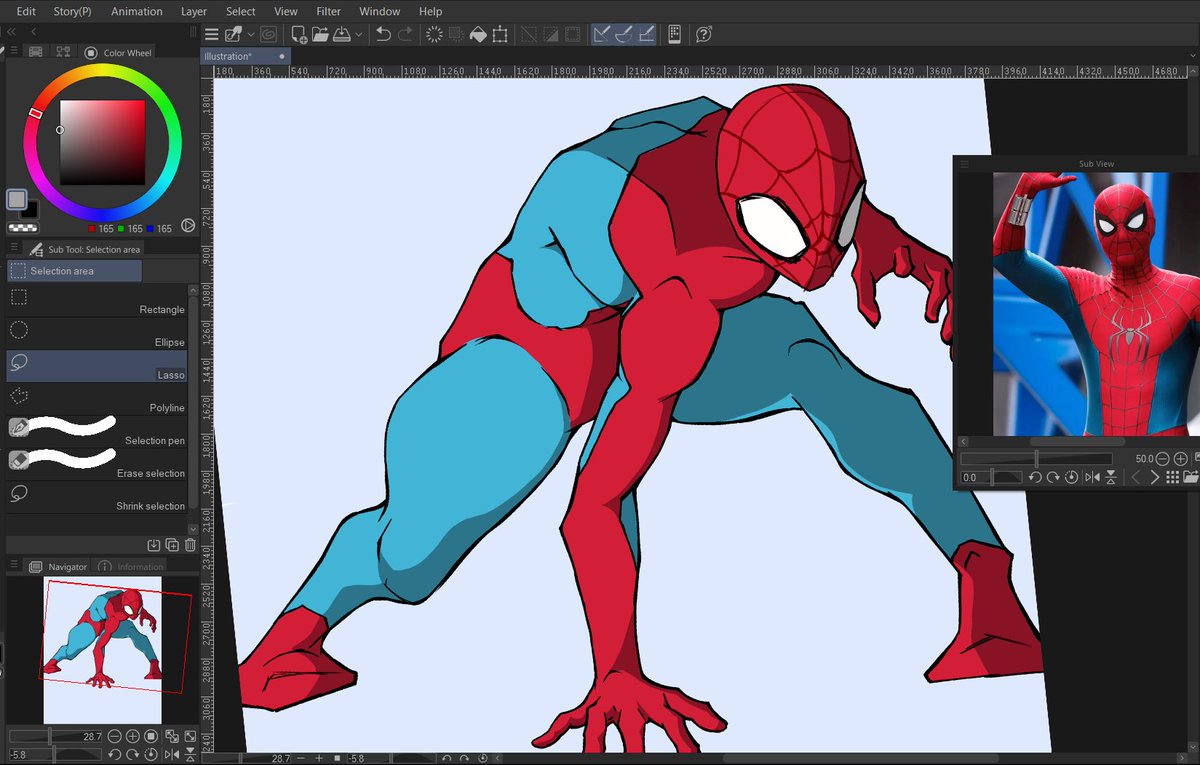Flip horizontal in the Navigator panel
Image resolution: width=1200 pixels, height=765 pixels.
tap(170, 754)
